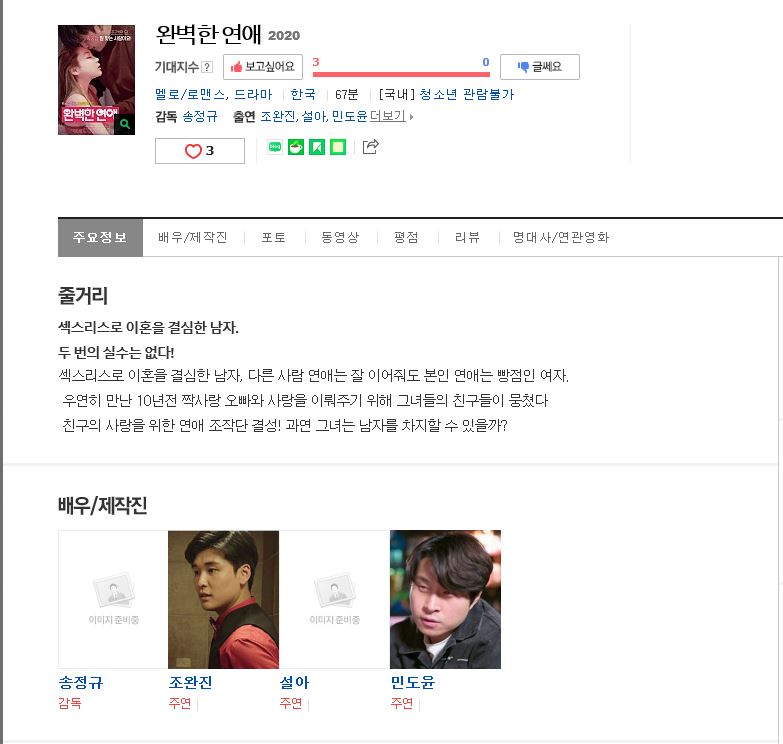Open actor 조완진 photo thumbnail
The width and height of the screenshot is (783, 744).
point(223,599)
